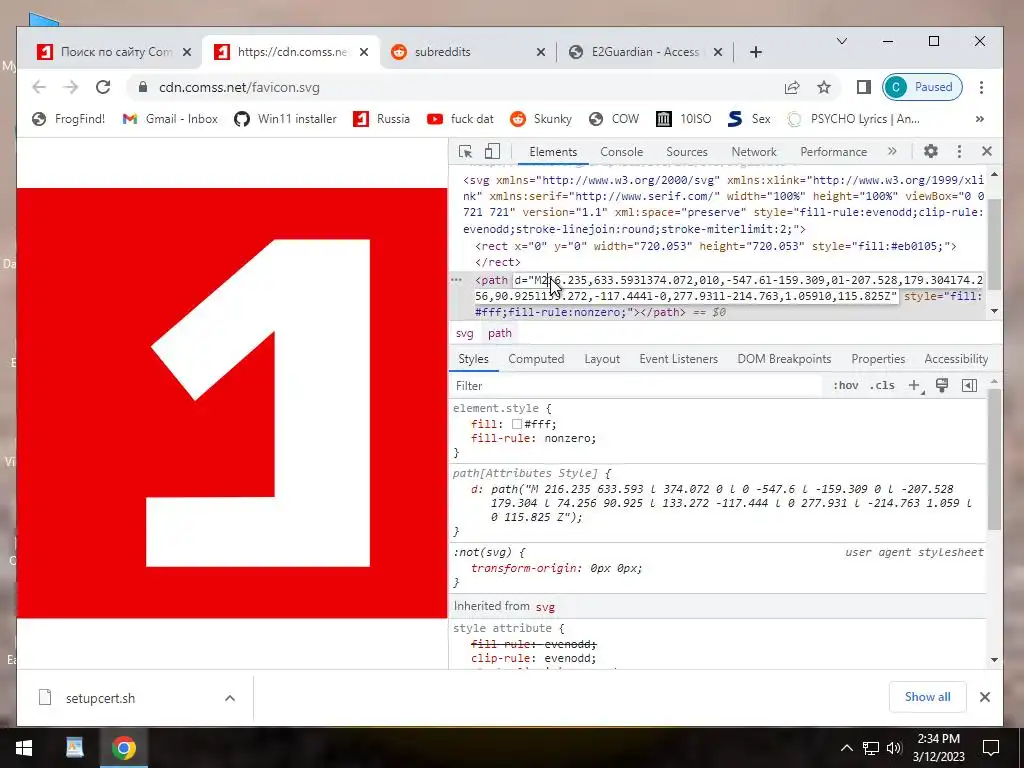
Task: Select the Elements tab
Action: click(553, 152)
